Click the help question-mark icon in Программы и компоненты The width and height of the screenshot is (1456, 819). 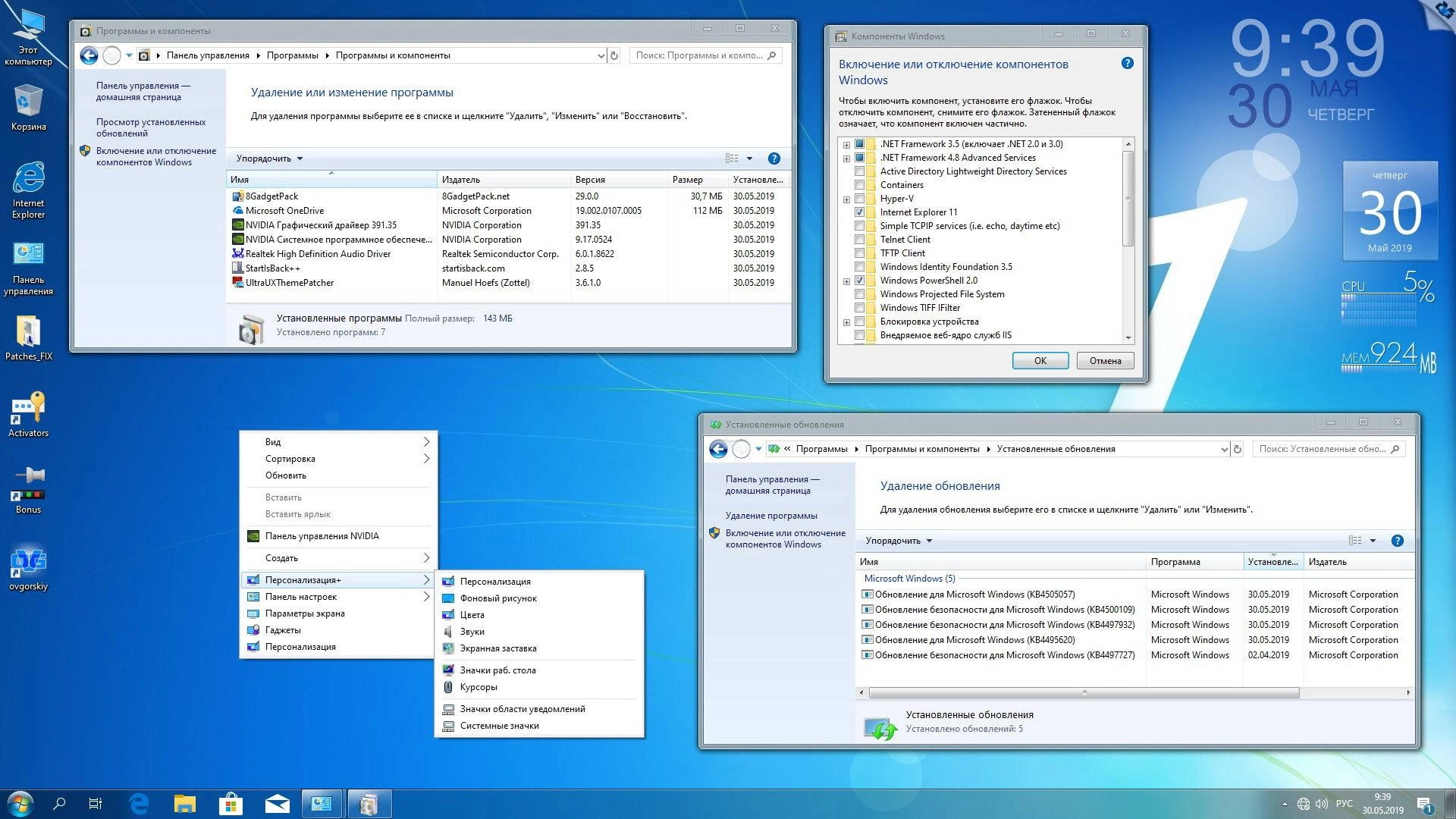(x=774, y=158)
